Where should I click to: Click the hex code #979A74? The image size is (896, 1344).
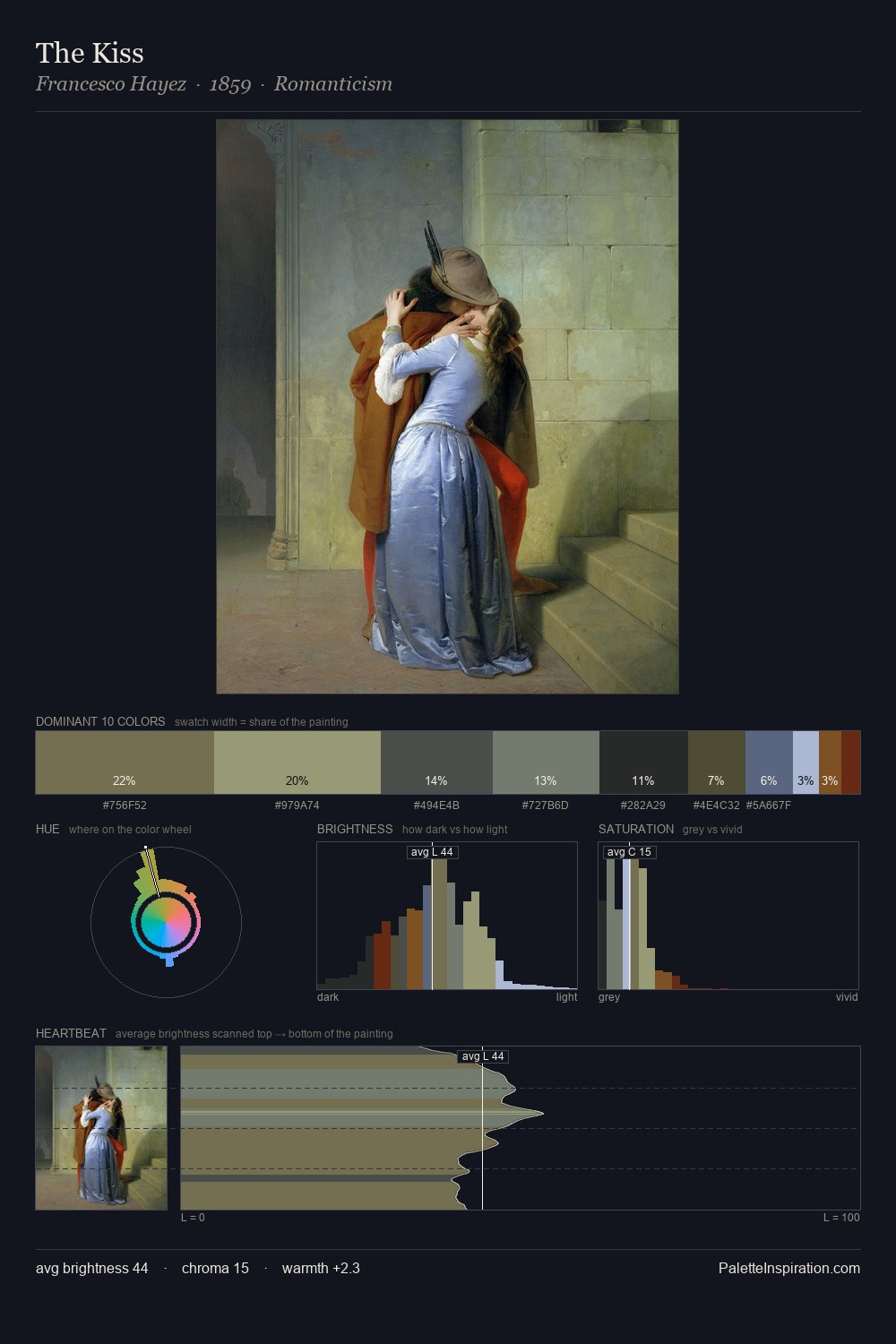point(297,806)
